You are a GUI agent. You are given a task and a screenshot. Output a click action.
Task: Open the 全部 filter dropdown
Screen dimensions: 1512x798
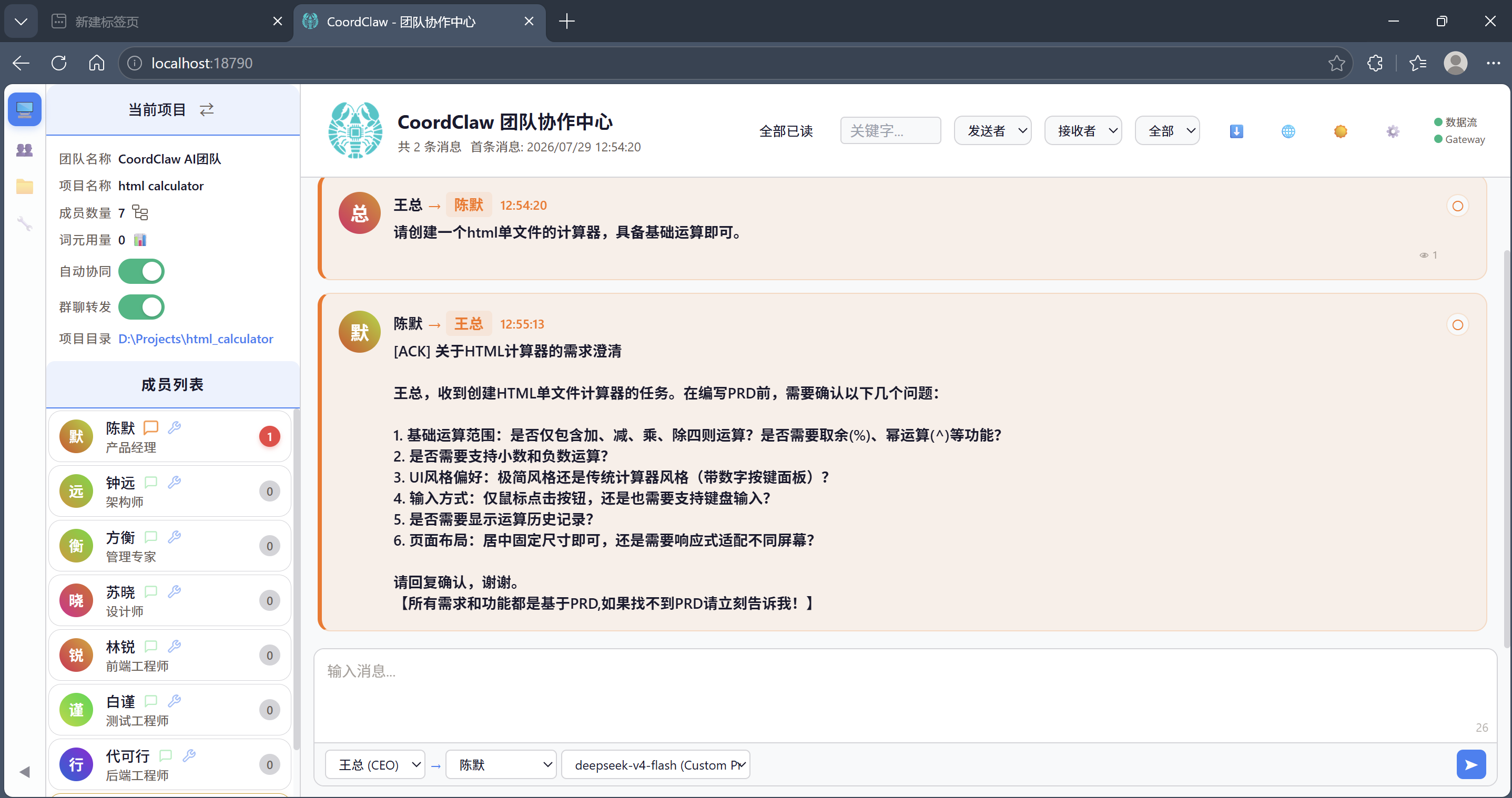tap(1167, 130)
